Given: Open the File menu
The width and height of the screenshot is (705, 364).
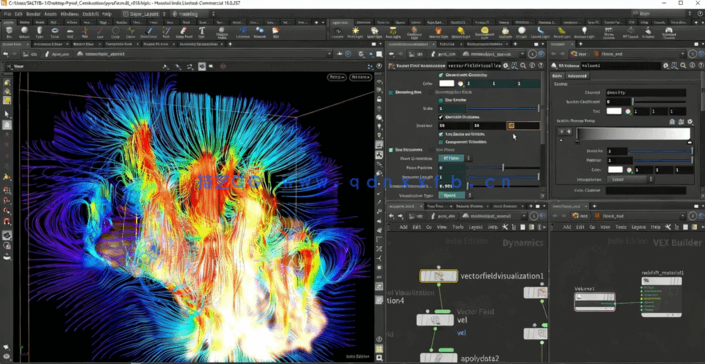Looking at the screenshot, I should (8, 14).
